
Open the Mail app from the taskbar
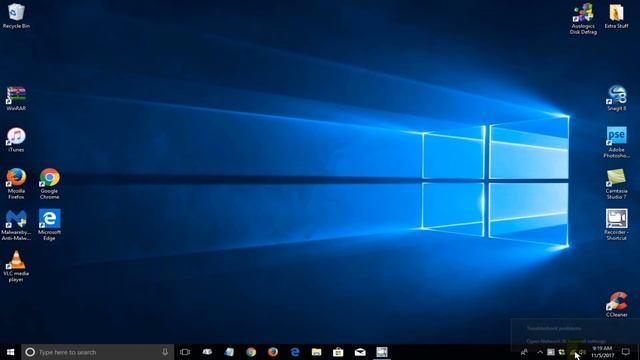coord(360,352)
